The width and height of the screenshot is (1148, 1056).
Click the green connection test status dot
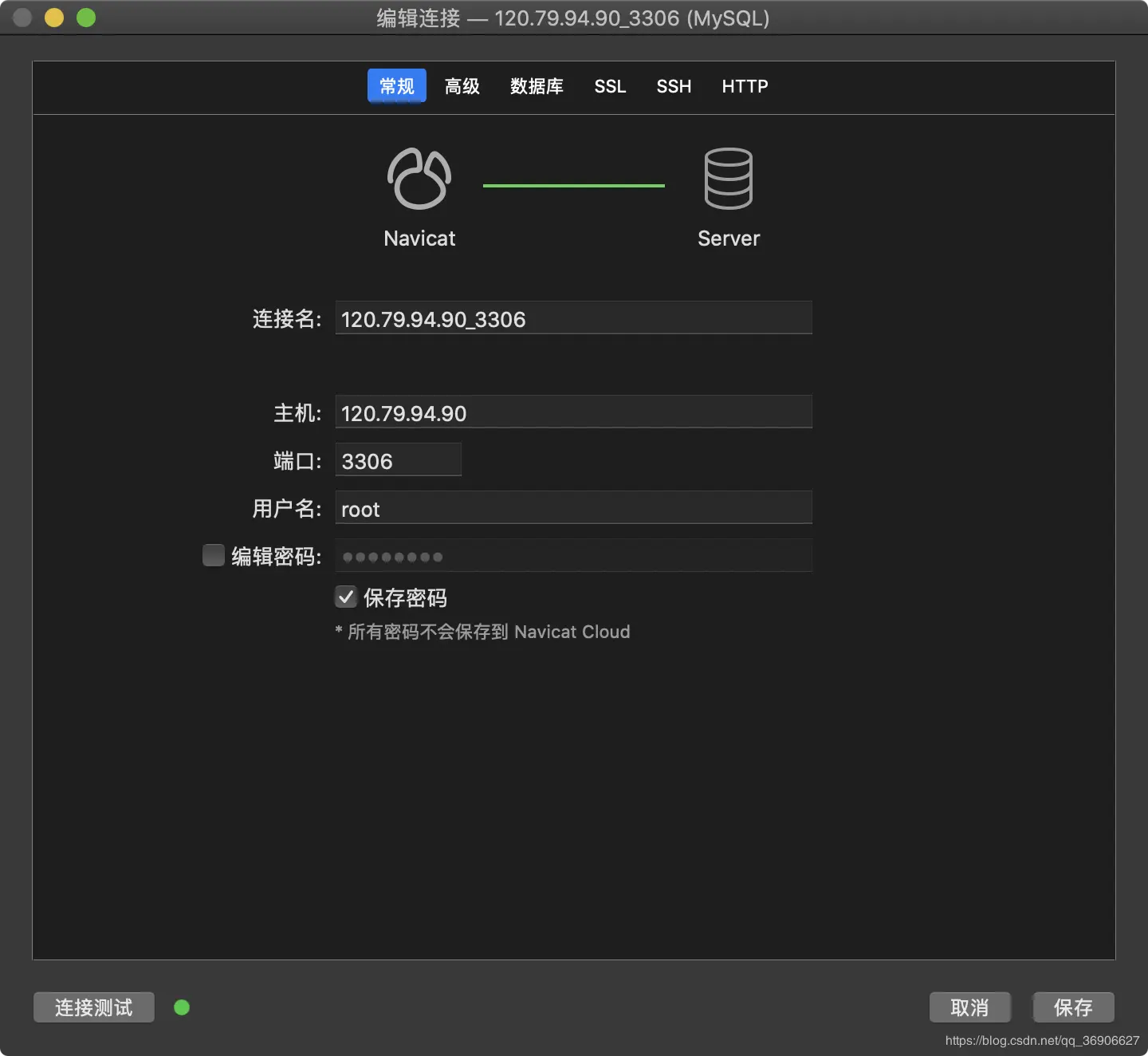pos(182,1007)
